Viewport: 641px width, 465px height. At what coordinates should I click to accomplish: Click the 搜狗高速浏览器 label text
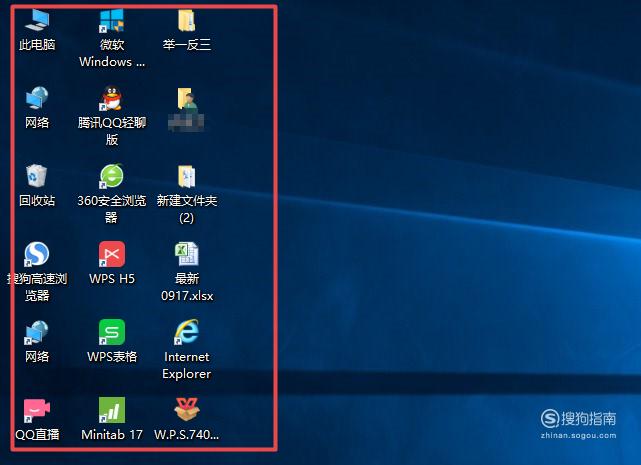37,287
